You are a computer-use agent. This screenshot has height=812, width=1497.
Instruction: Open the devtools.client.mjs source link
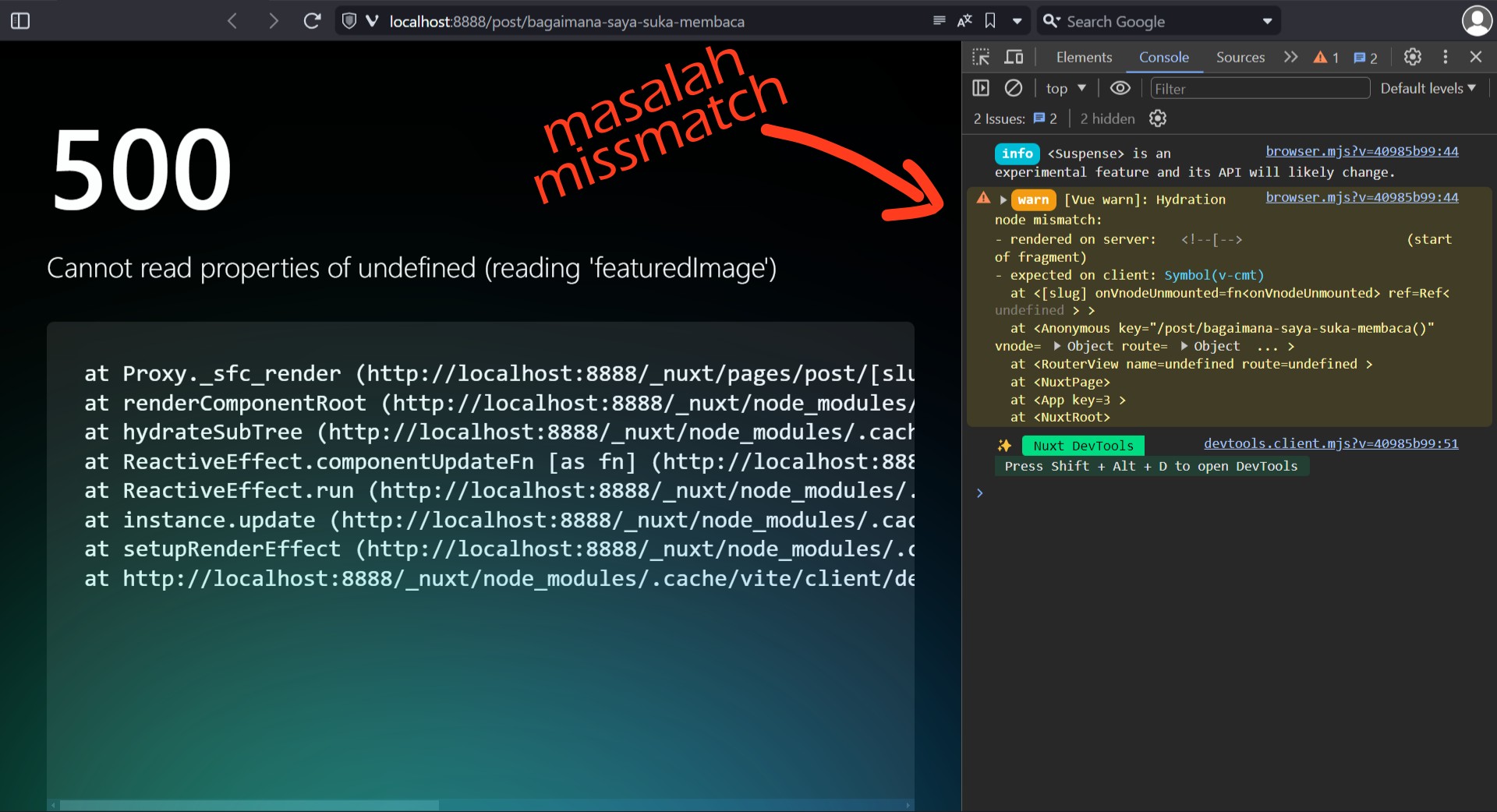click(1330, 443)
